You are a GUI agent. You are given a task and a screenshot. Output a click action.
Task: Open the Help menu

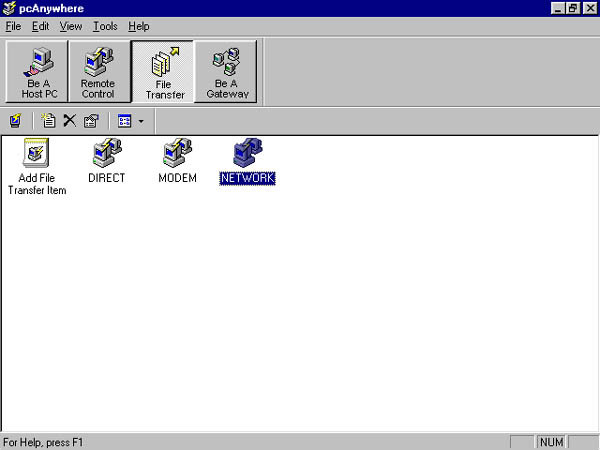tap(139, 26)
